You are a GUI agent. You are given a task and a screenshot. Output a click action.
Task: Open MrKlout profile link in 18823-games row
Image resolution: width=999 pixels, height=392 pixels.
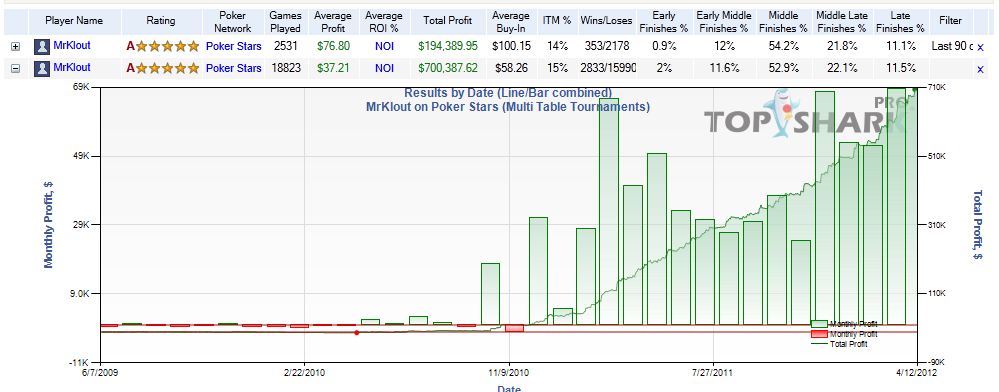coord(72,67)
